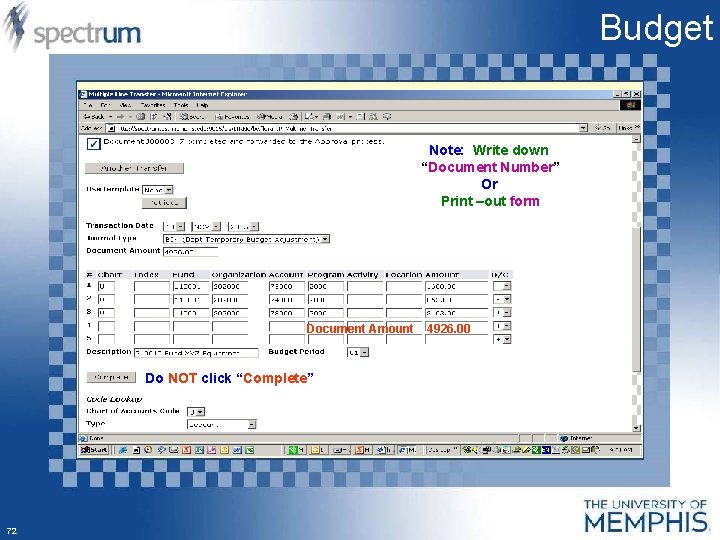The height and width of the screenshot is (540, 720).
Task: Click the taskbar clock
Action: click(621, 450)
